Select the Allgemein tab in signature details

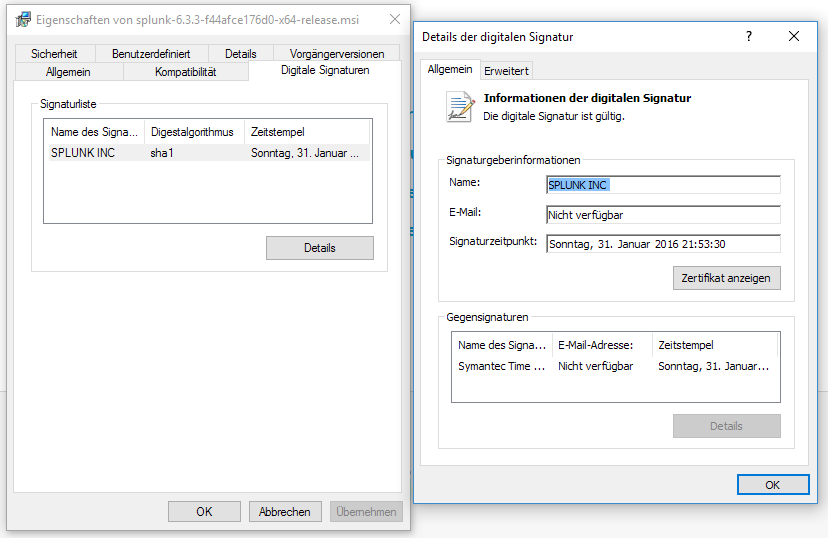450,69
